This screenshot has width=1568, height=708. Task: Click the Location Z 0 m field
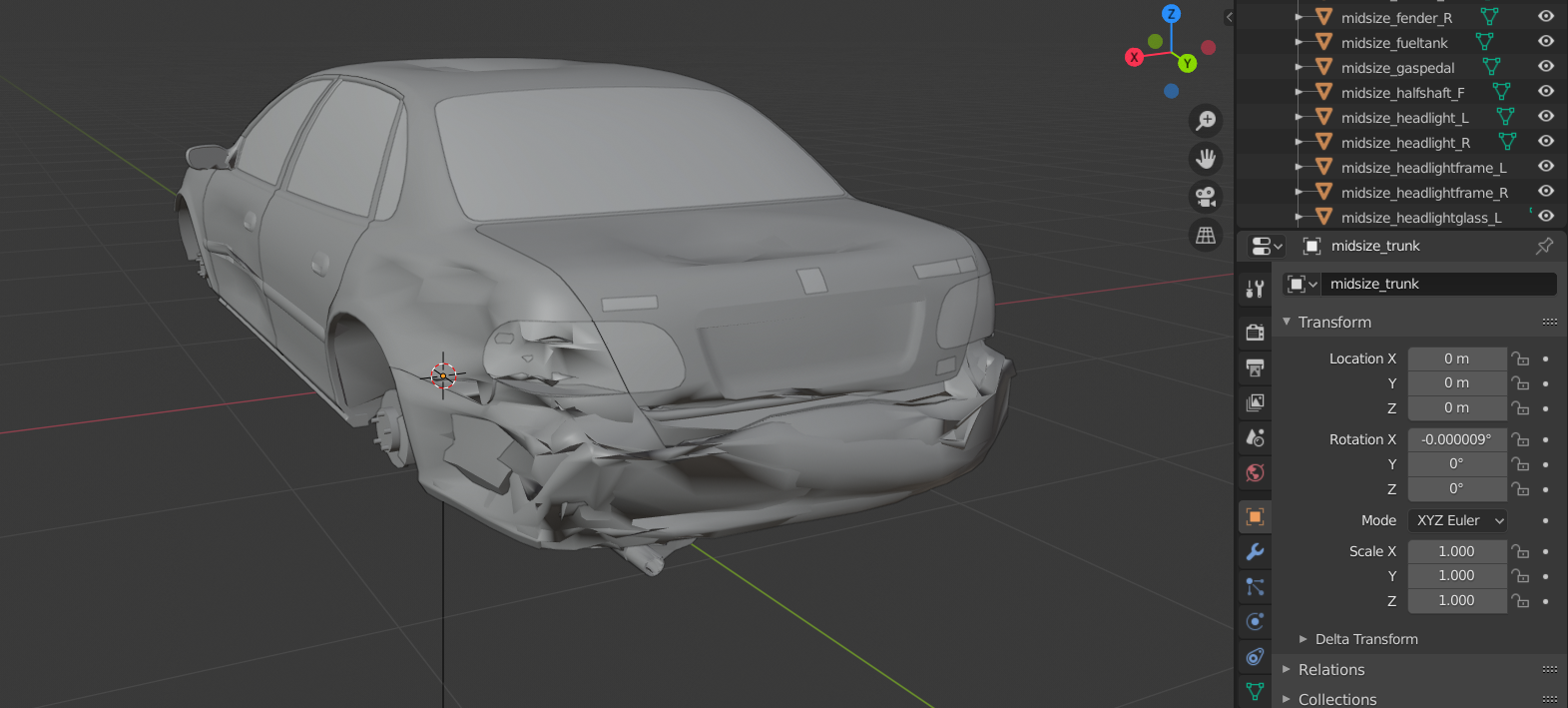(x=1457, y=407)
